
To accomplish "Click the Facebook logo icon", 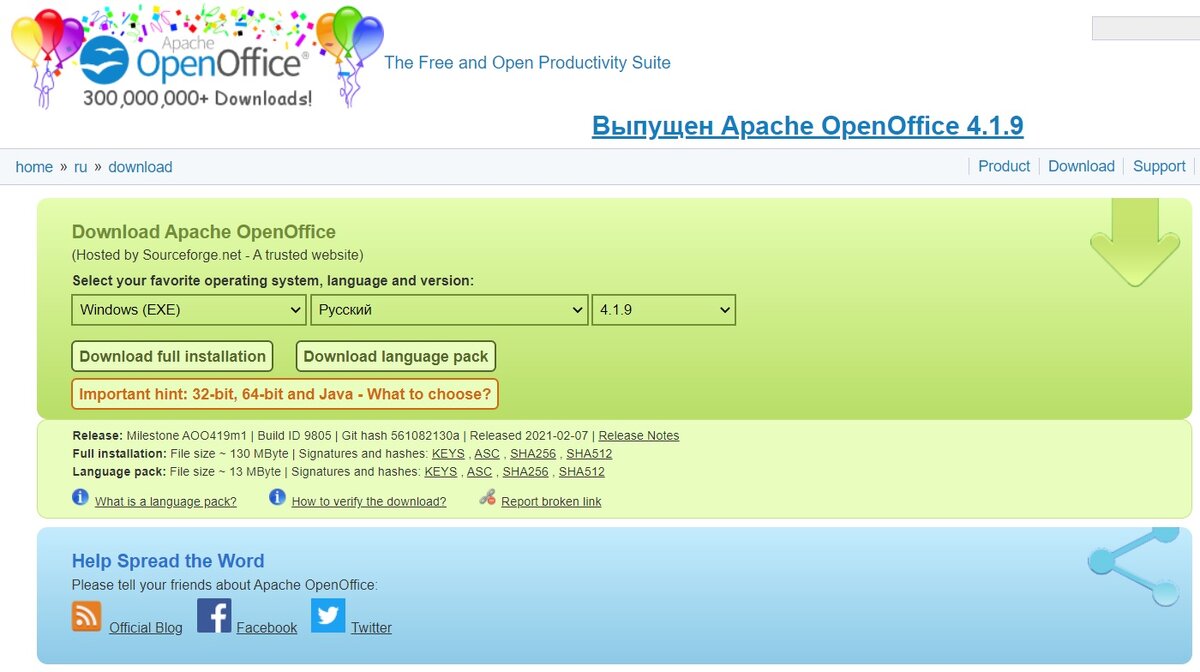I will tap(214, 616).
